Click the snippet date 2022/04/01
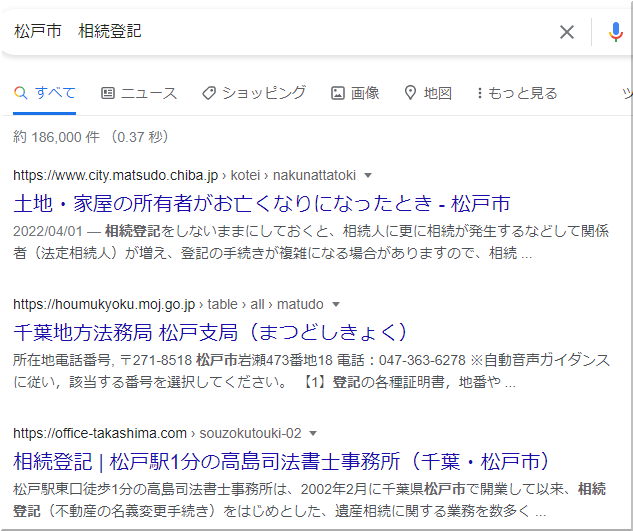The height and width of the screenshot is (531, 633). coord(48,231)
